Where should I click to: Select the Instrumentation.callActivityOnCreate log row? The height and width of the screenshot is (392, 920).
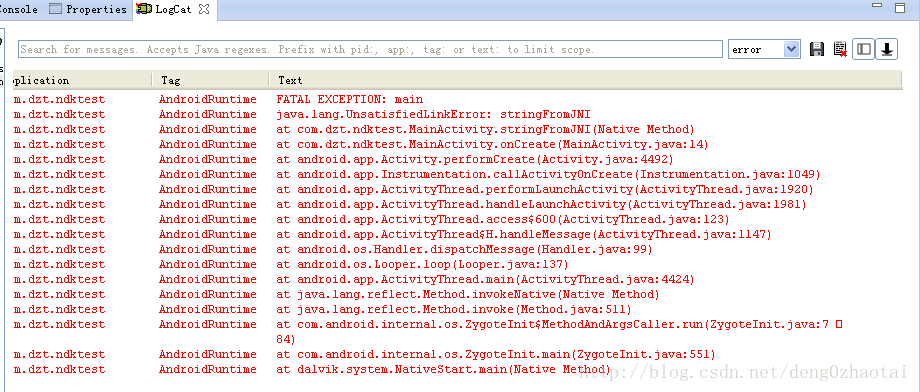click(458, 174)
